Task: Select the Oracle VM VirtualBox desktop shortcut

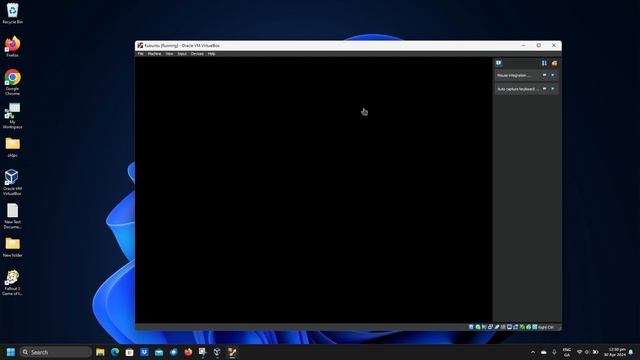Action: (12, 182)
